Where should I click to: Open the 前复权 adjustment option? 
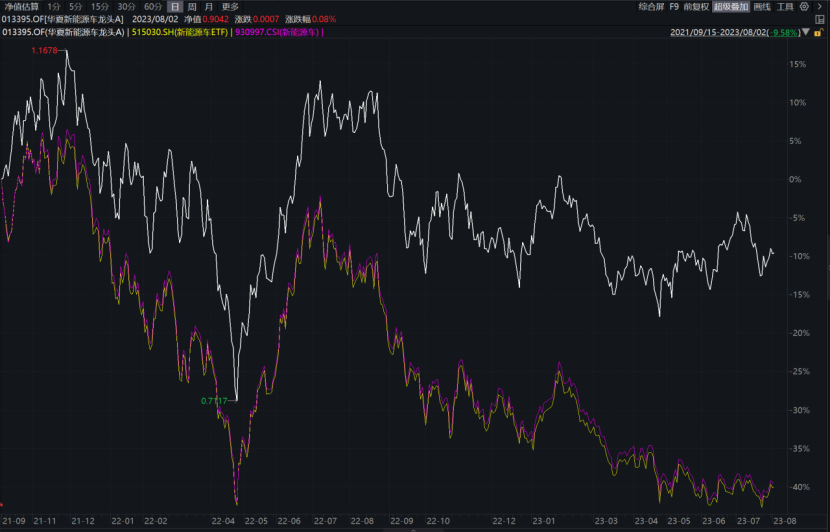click(x=696, y=6)
